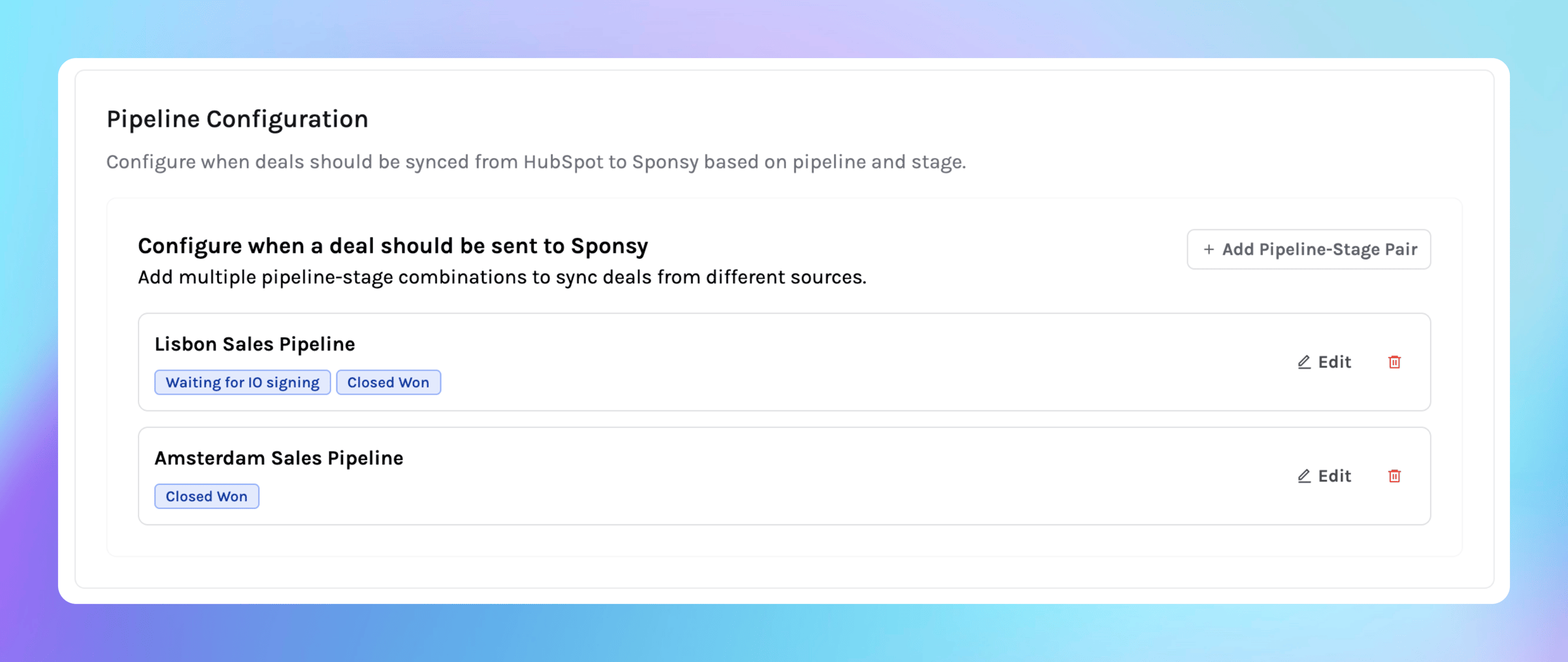Click the "Add multiple pipeline-stage combinations" subtext

click(502, 278)
